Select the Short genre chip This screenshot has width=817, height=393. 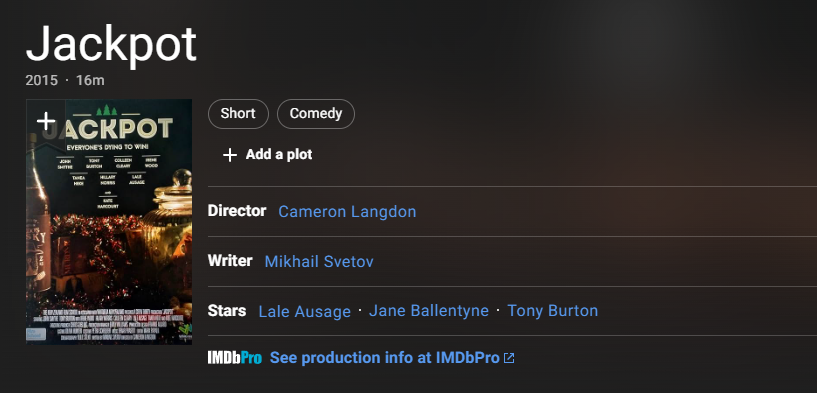click(238, 114)
